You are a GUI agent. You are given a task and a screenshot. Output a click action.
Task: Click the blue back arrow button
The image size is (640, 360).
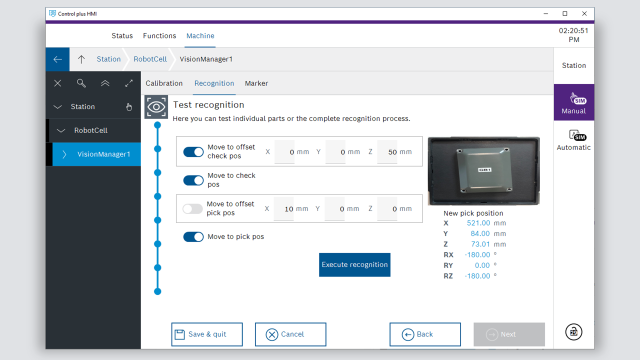[58, 59]
